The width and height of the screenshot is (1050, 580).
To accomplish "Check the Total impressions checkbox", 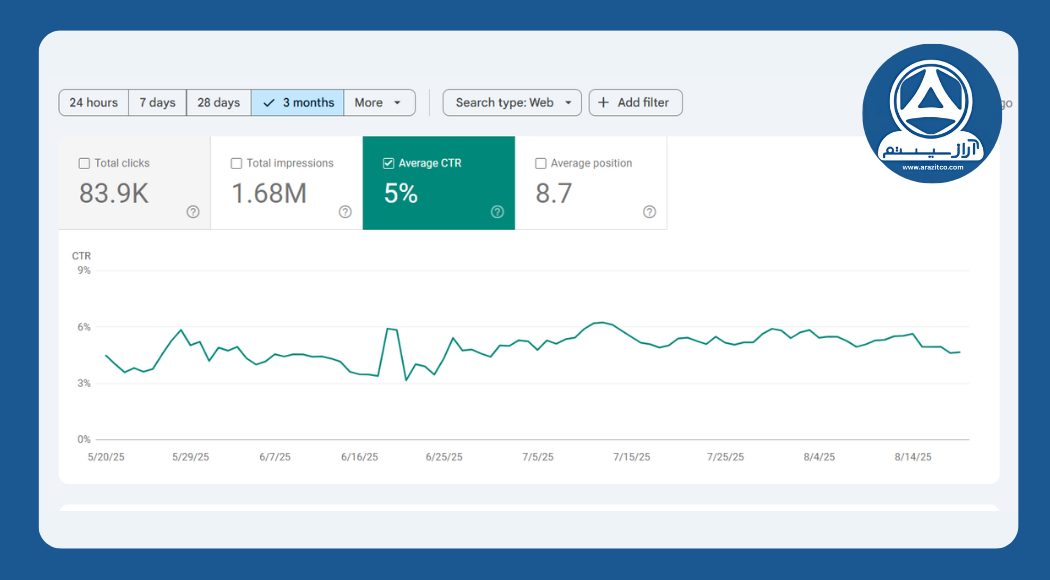I will coord(237,163).
